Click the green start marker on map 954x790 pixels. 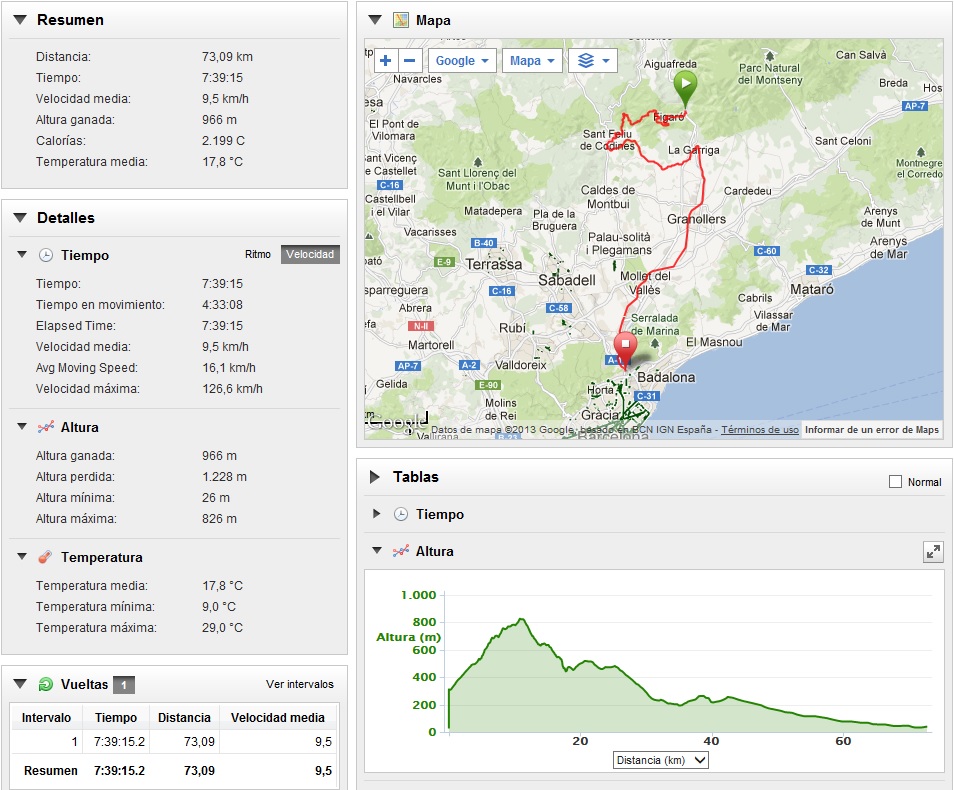point(685,89)
